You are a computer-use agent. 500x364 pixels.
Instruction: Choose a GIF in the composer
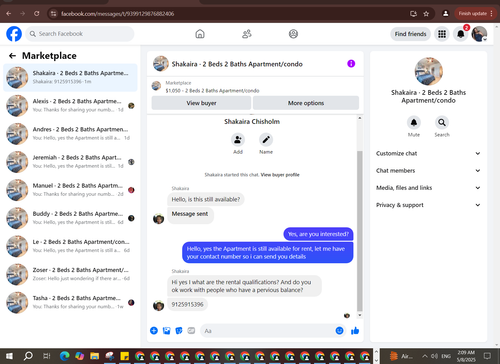pyautogui.click(x=191, y=331)
